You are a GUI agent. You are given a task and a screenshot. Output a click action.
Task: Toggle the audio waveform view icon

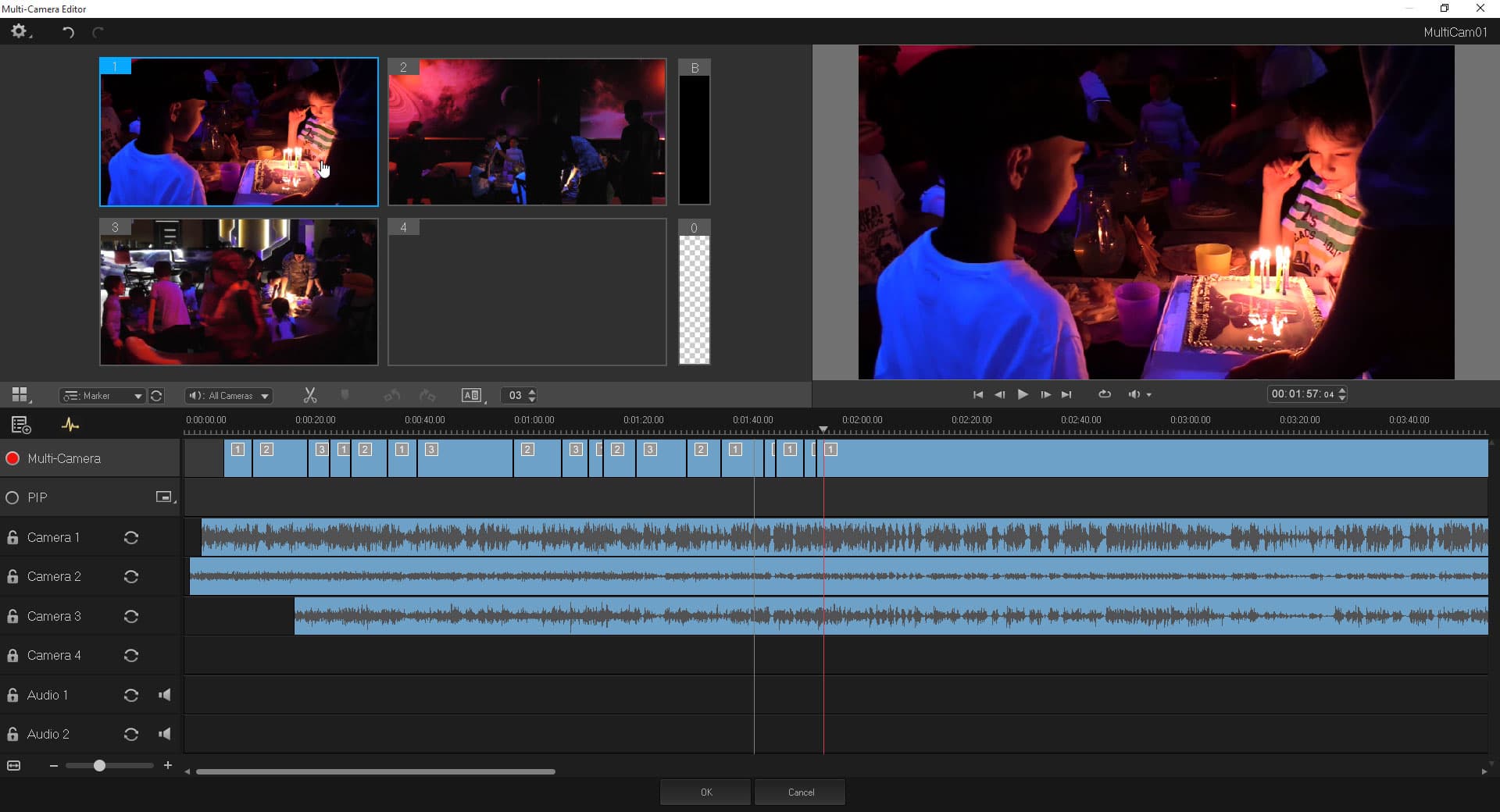(70, 425)
